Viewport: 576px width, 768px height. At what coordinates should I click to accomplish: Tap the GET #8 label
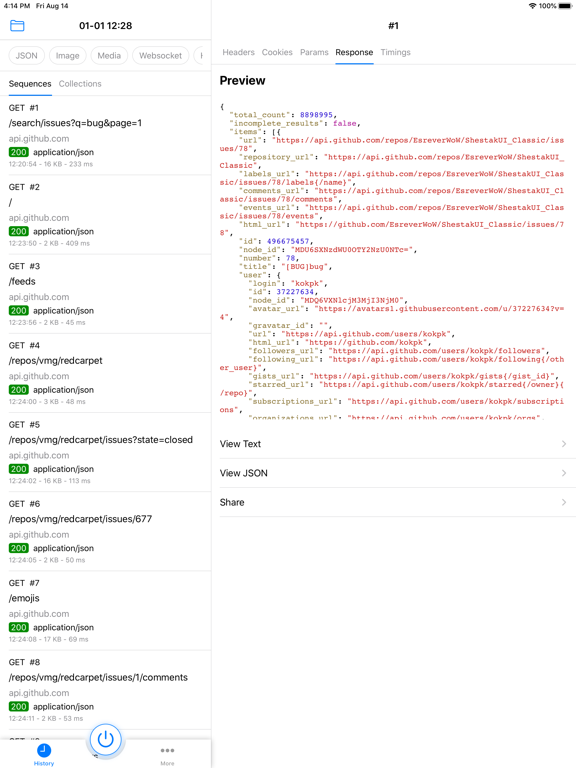click(x=24, y=662)
